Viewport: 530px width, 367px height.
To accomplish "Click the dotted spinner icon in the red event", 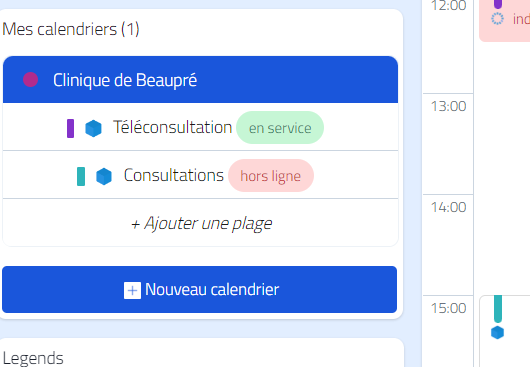I will (498, 19).
